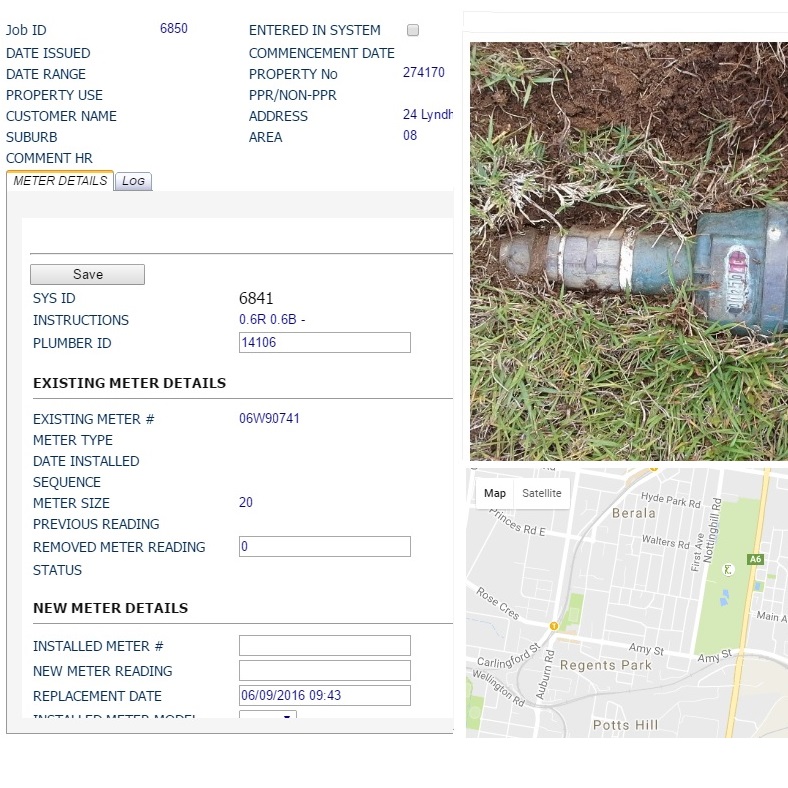Image resolution: width=788 pixels, height=788 pixels.
Task: Click the Regents Park train station marker
Action: pyautogui.click(x=554, y=626)
